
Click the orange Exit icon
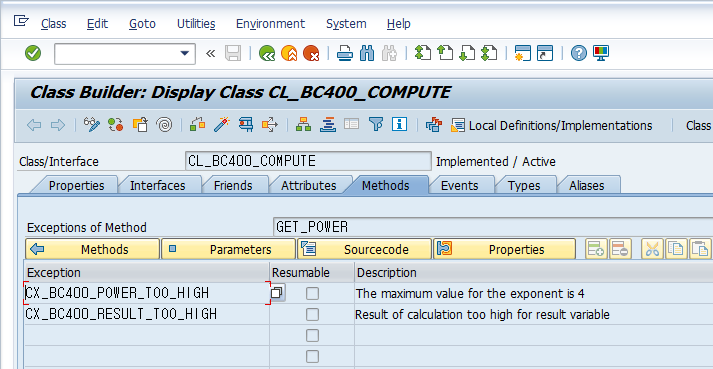289,53
